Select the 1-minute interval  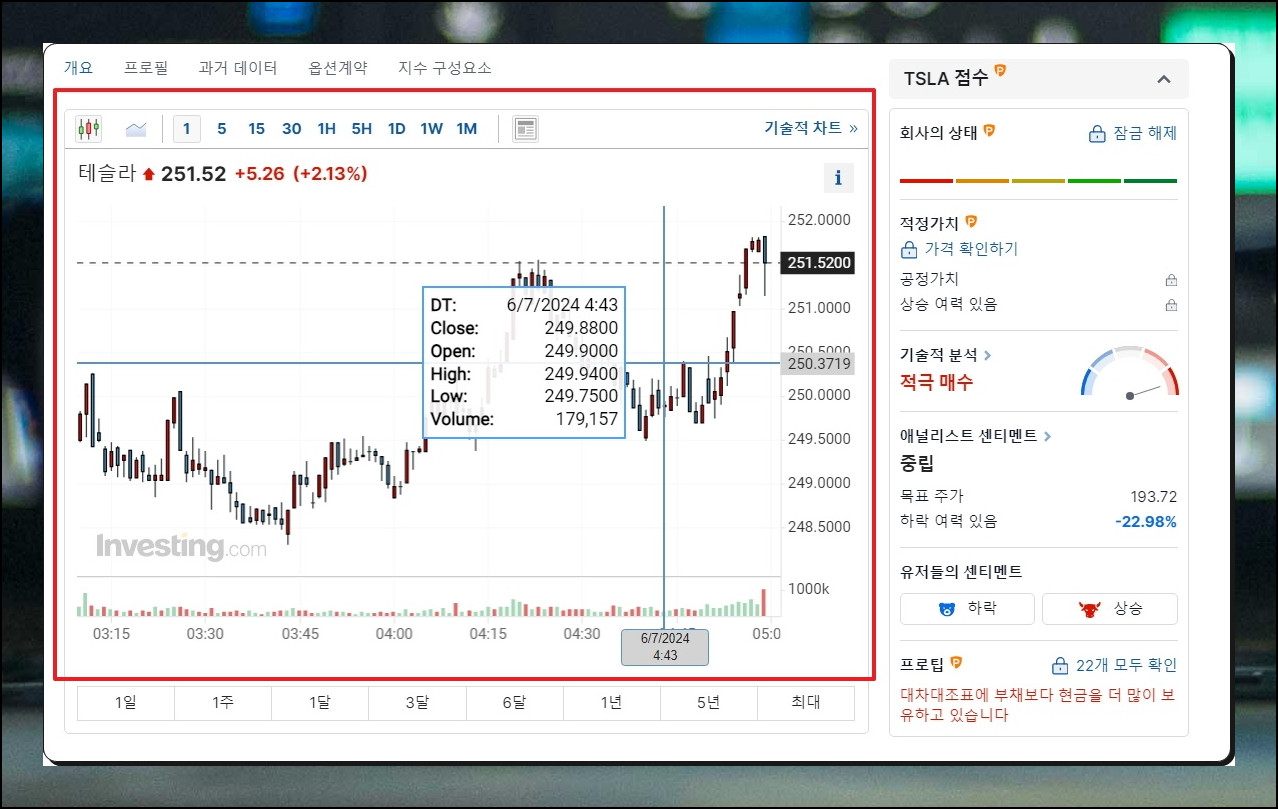[186, 128]
